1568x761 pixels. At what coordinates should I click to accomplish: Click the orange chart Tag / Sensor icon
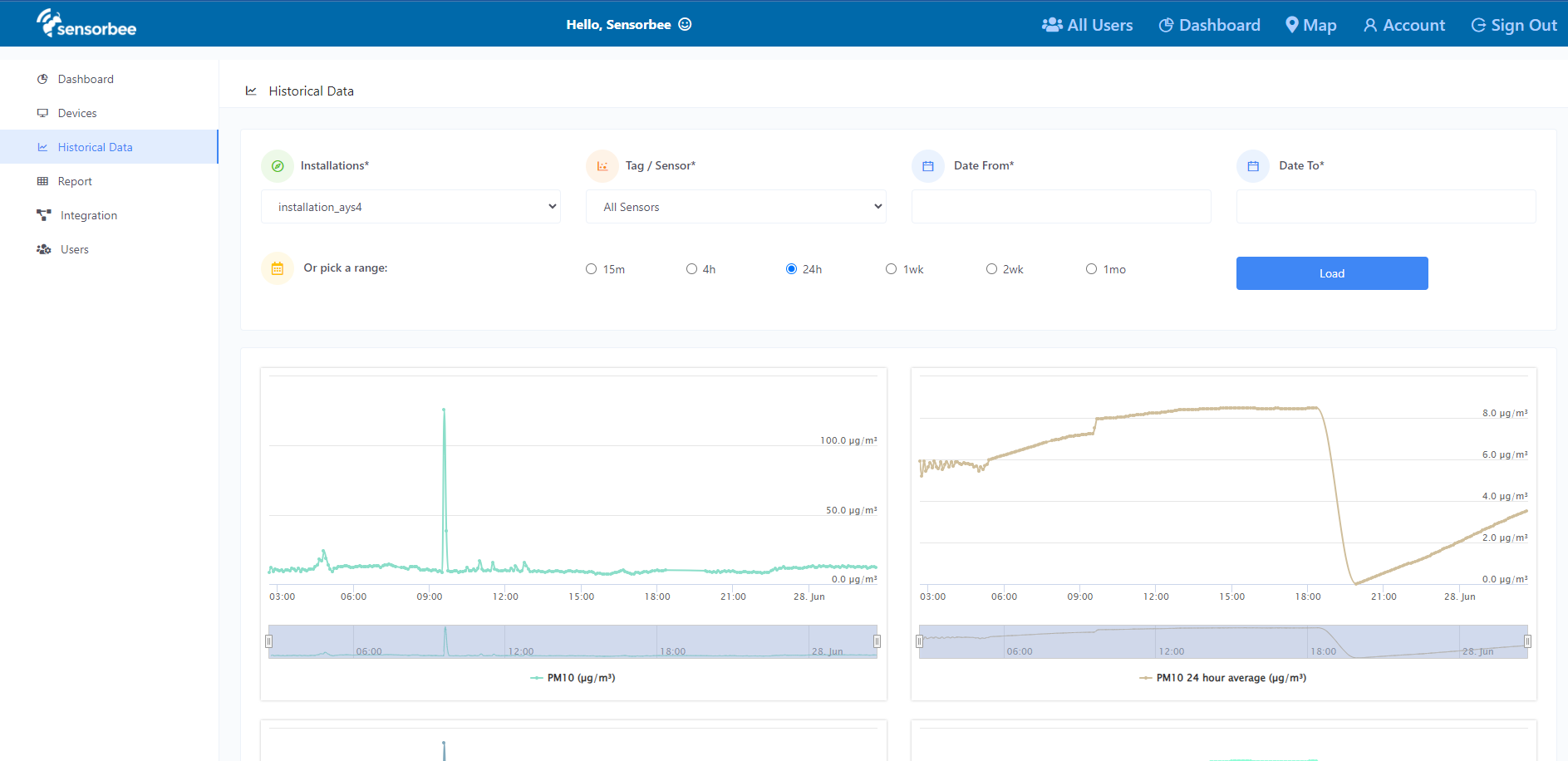tap(602, 166)
